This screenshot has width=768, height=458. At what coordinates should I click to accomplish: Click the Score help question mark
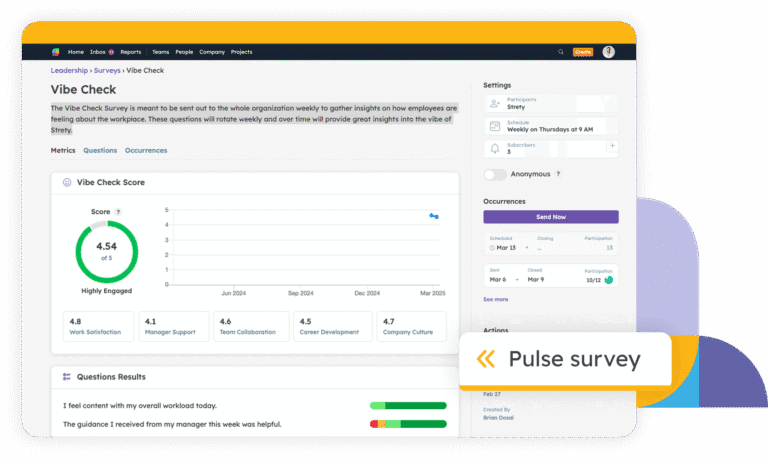click(x=118, y=212)
